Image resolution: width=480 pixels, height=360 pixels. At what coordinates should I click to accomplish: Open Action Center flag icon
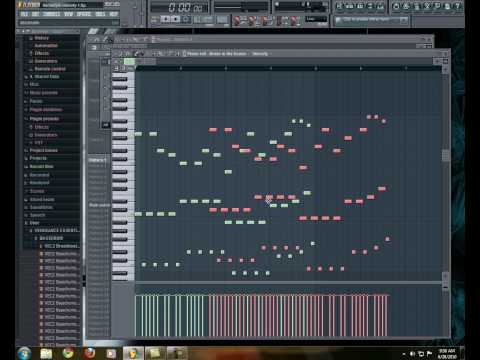point(429,354)
